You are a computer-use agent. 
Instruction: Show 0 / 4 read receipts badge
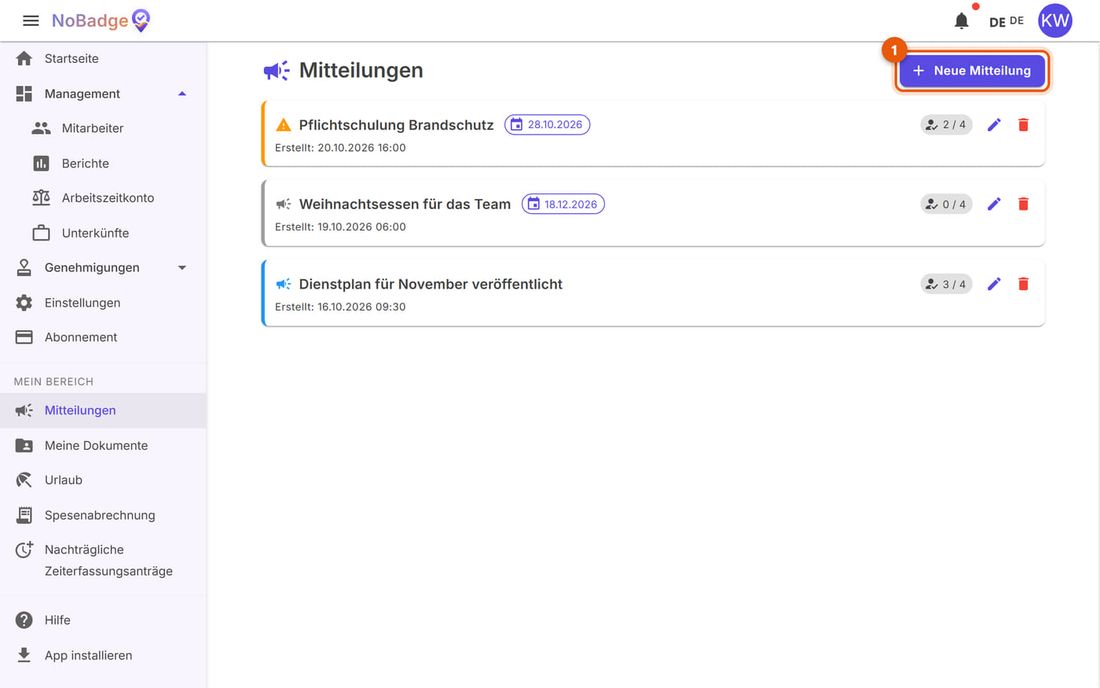pyautogui.click(x=946, y=204)
